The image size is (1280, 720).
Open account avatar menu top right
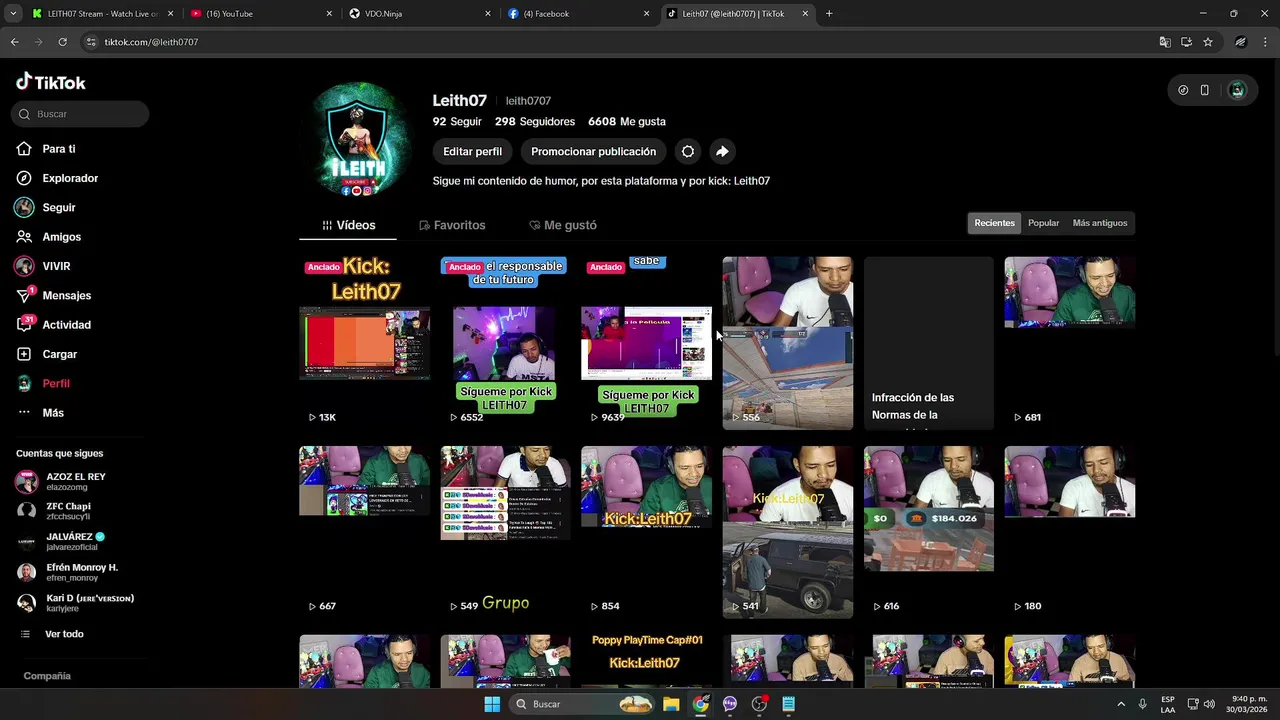[1237, 90]
